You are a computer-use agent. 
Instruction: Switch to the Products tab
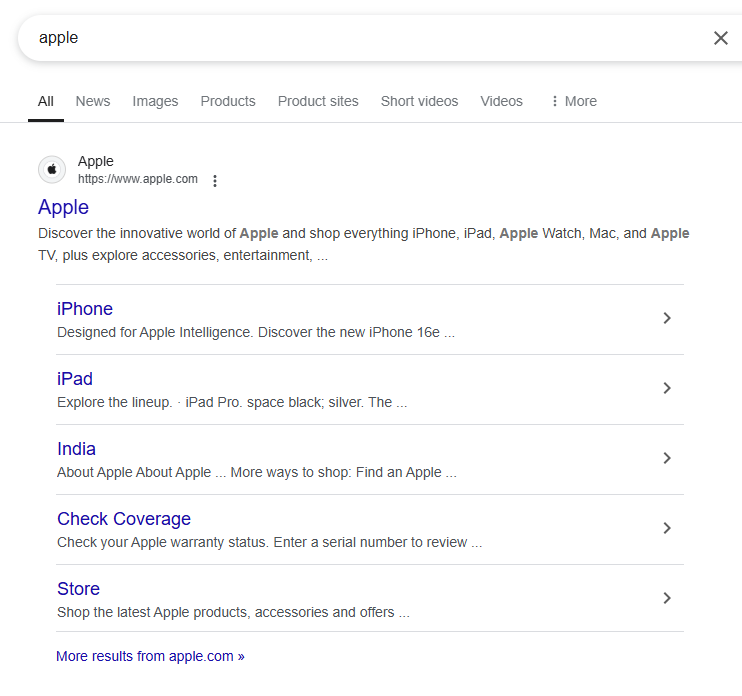click(228, 101)
